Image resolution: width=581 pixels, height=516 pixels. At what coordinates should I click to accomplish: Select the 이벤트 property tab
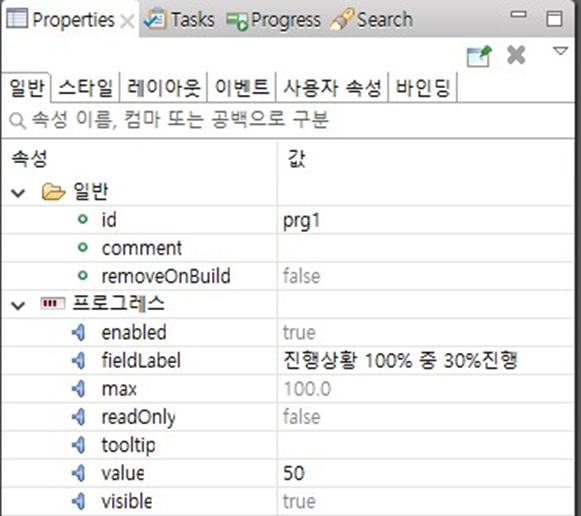[242, 88]
